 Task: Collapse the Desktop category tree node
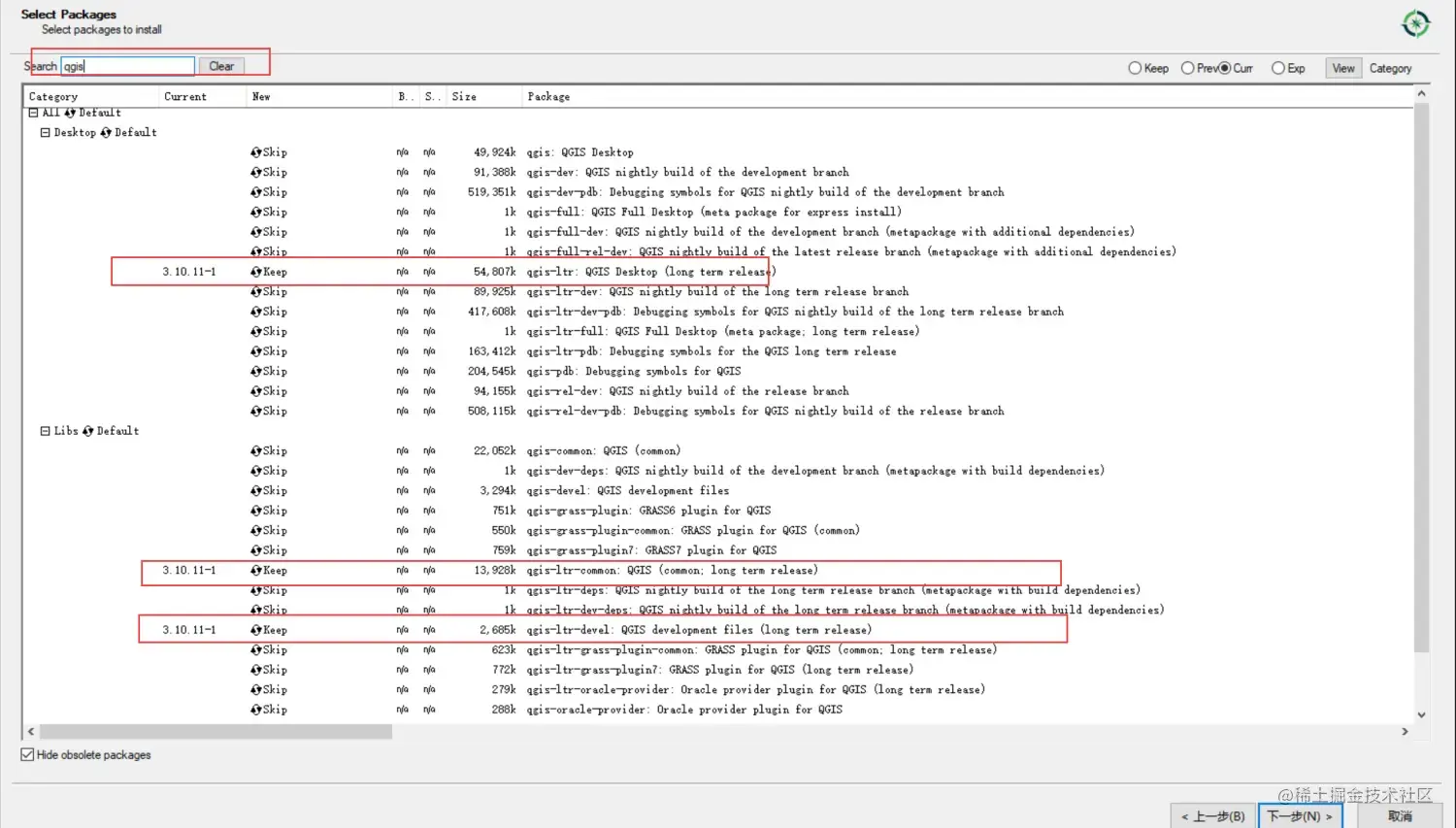pos(45,133)
